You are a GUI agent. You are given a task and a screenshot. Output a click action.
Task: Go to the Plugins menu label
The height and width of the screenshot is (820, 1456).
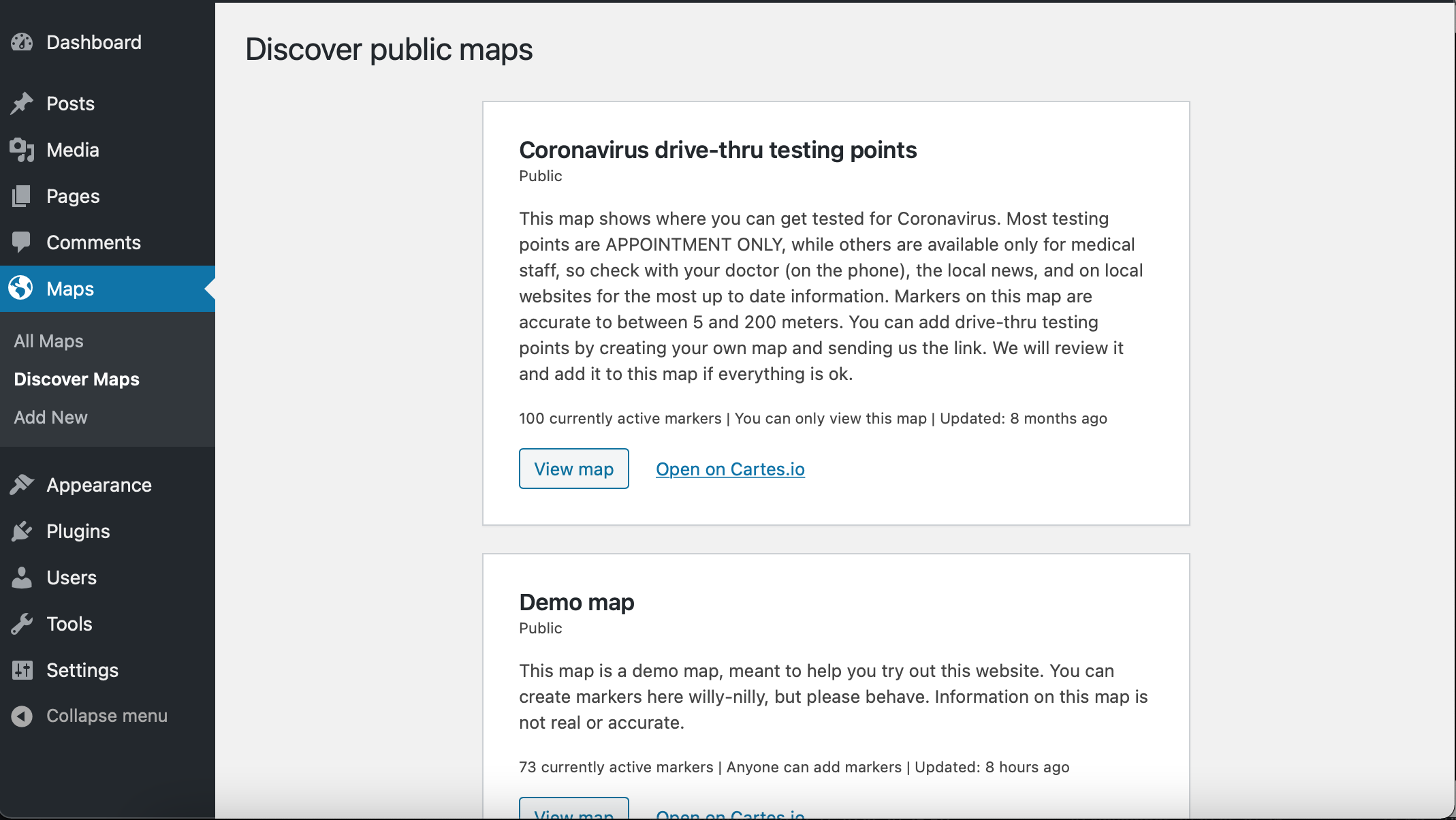coord(78,531)
